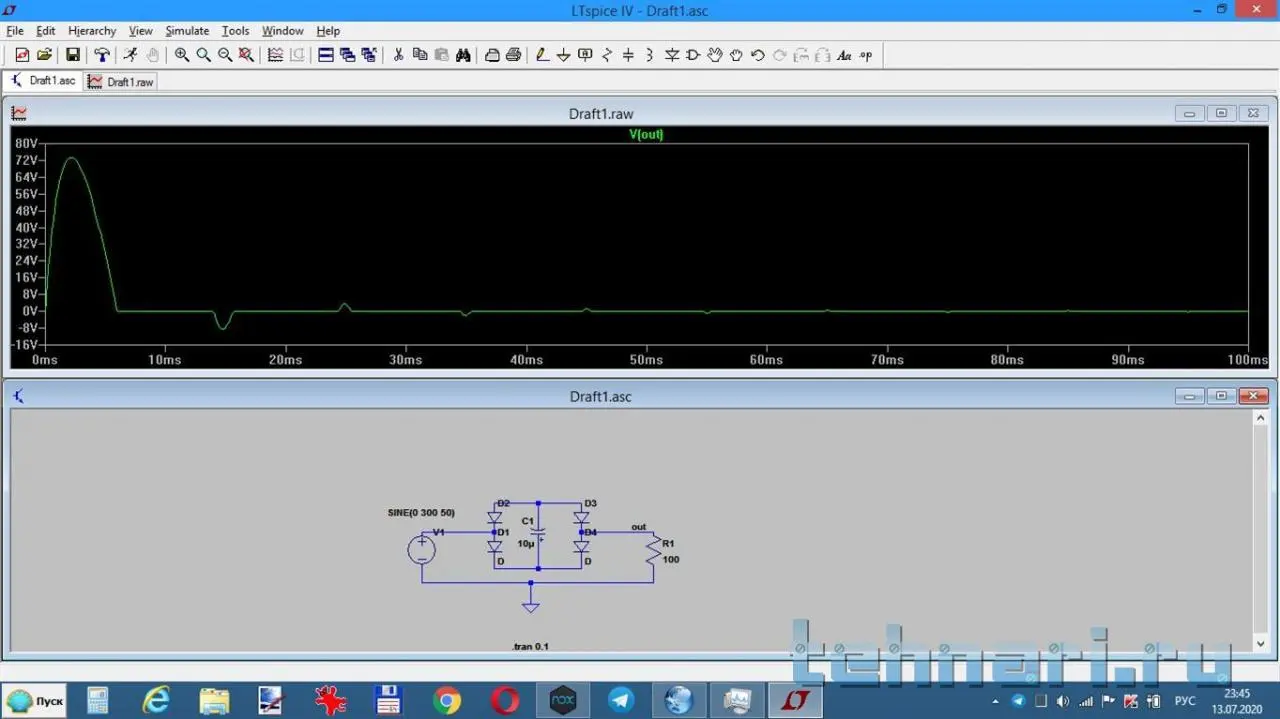Open the Simulate menu

coord(187,31)
